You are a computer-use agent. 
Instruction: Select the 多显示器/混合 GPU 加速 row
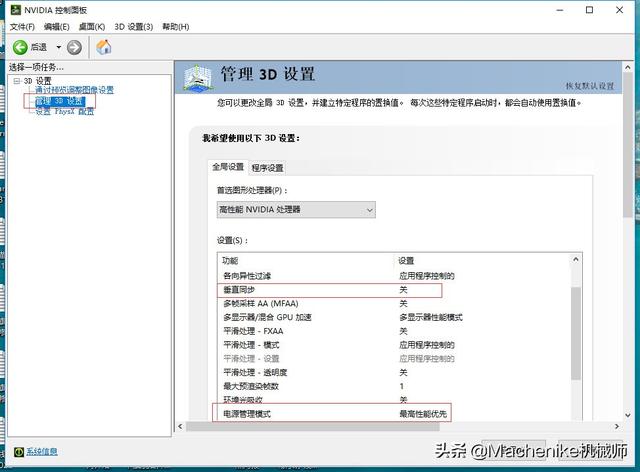(395, 317)
